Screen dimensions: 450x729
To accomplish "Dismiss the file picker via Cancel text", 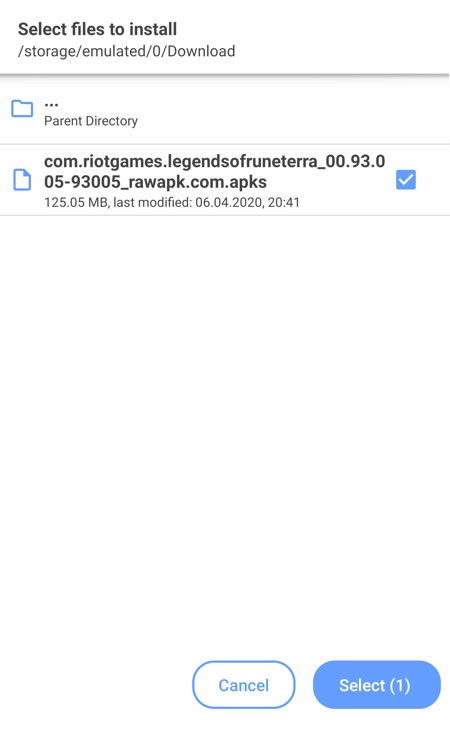I will pyautogui.click(x=244, y=685).
